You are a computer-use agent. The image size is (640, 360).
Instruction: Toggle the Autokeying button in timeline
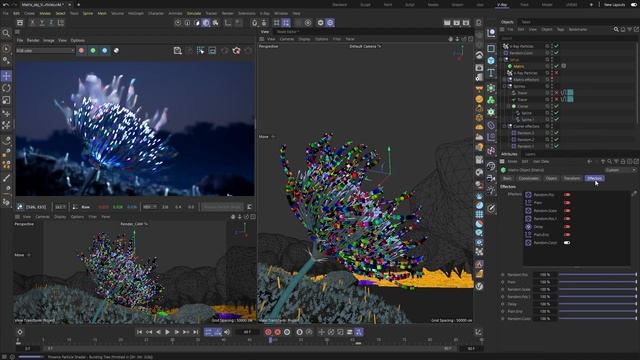[x=278, y=332]
